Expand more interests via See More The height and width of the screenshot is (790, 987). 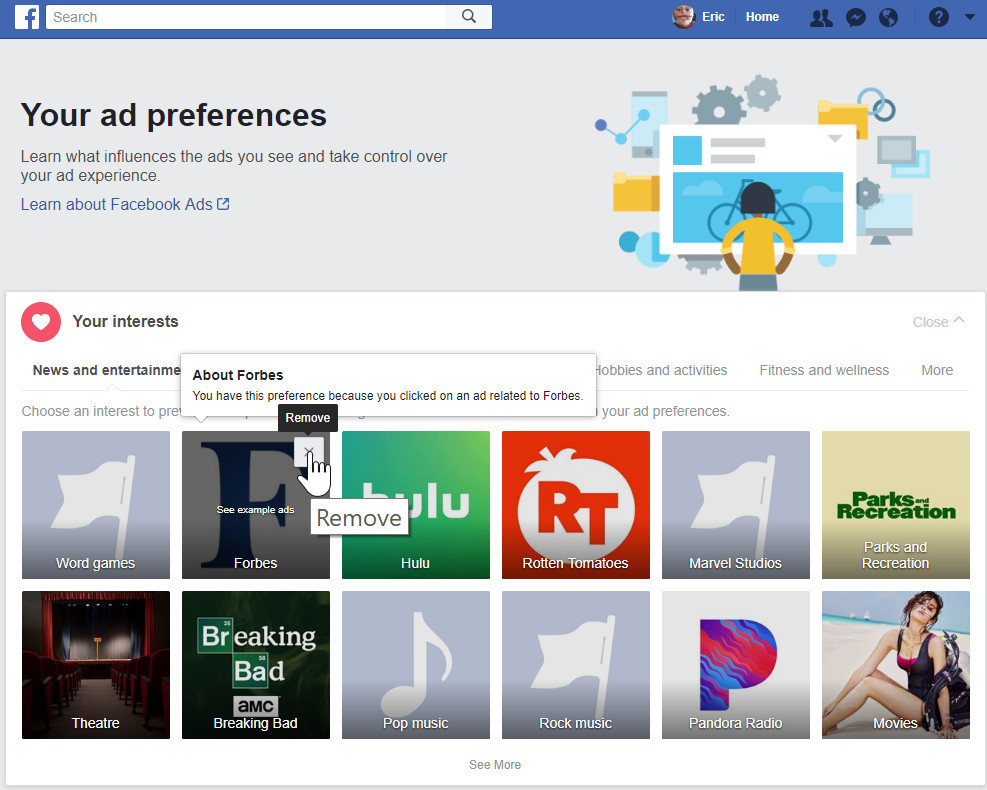click(x=494, y=764)
